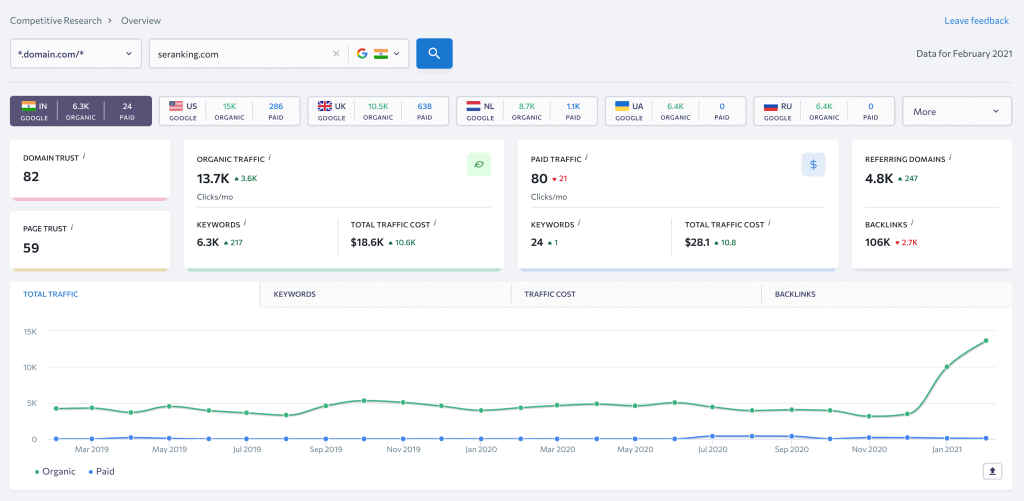Click the Netherlands flag icon

pyautogui.click(x=473, y=106)
